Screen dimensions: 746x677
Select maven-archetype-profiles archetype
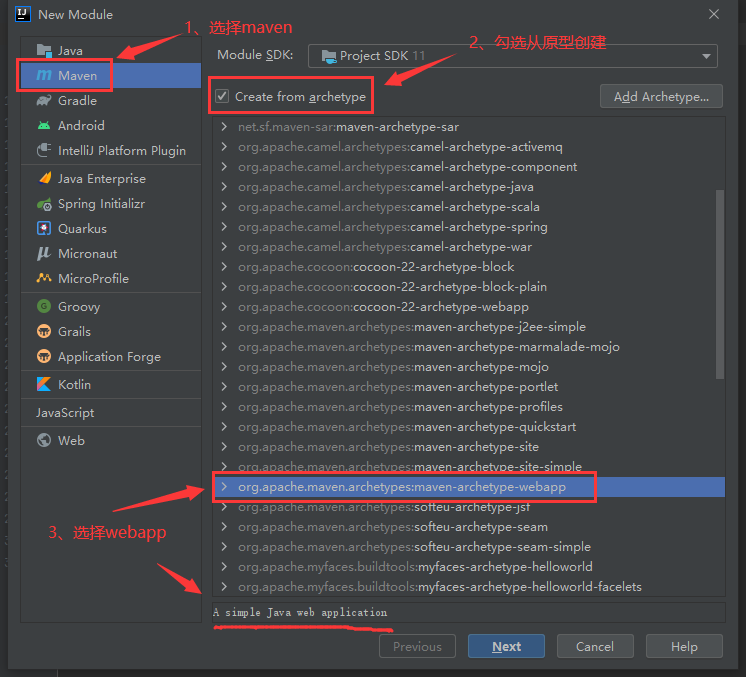point(469,406)
